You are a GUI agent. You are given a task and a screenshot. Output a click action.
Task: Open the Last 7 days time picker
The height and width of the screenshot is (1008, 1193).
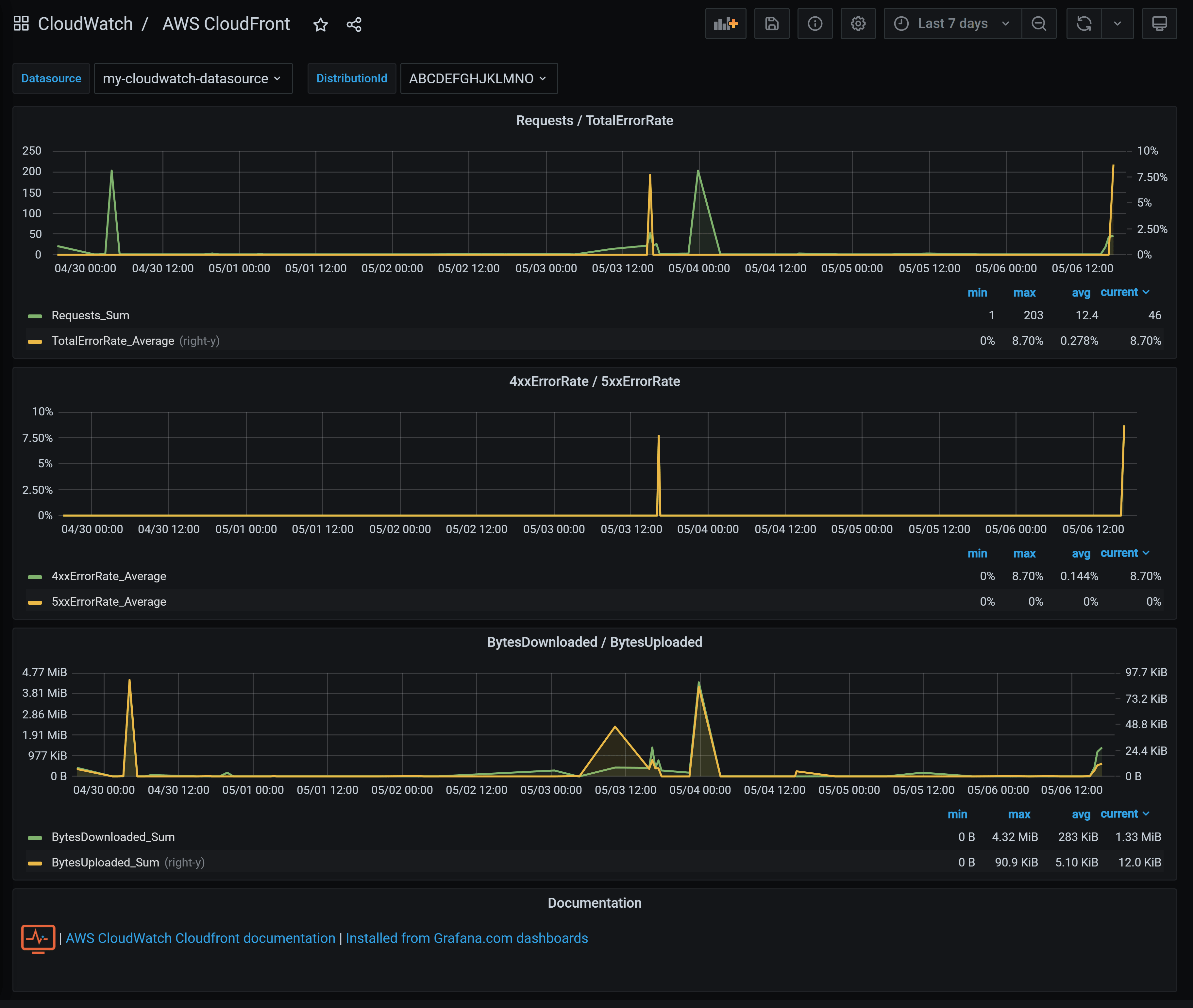tap(952, 24)
